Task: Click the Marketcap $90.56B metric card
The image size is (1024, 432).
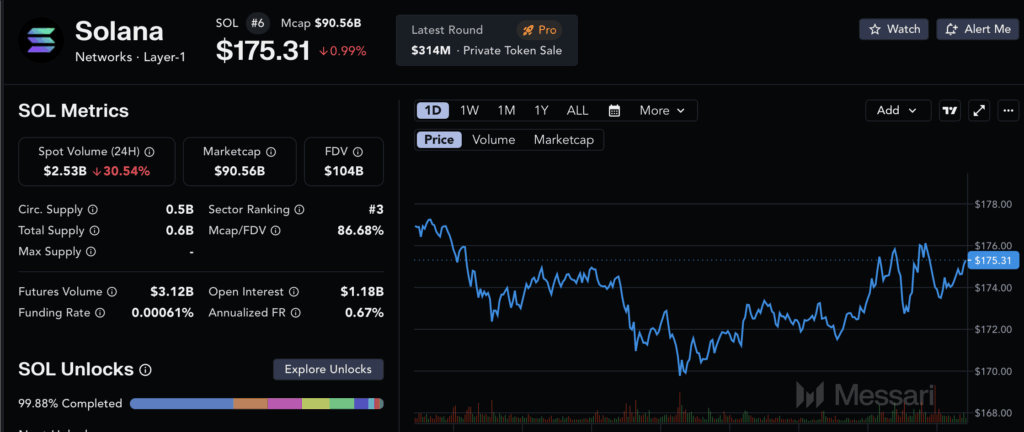Action: tap(240, 161)
